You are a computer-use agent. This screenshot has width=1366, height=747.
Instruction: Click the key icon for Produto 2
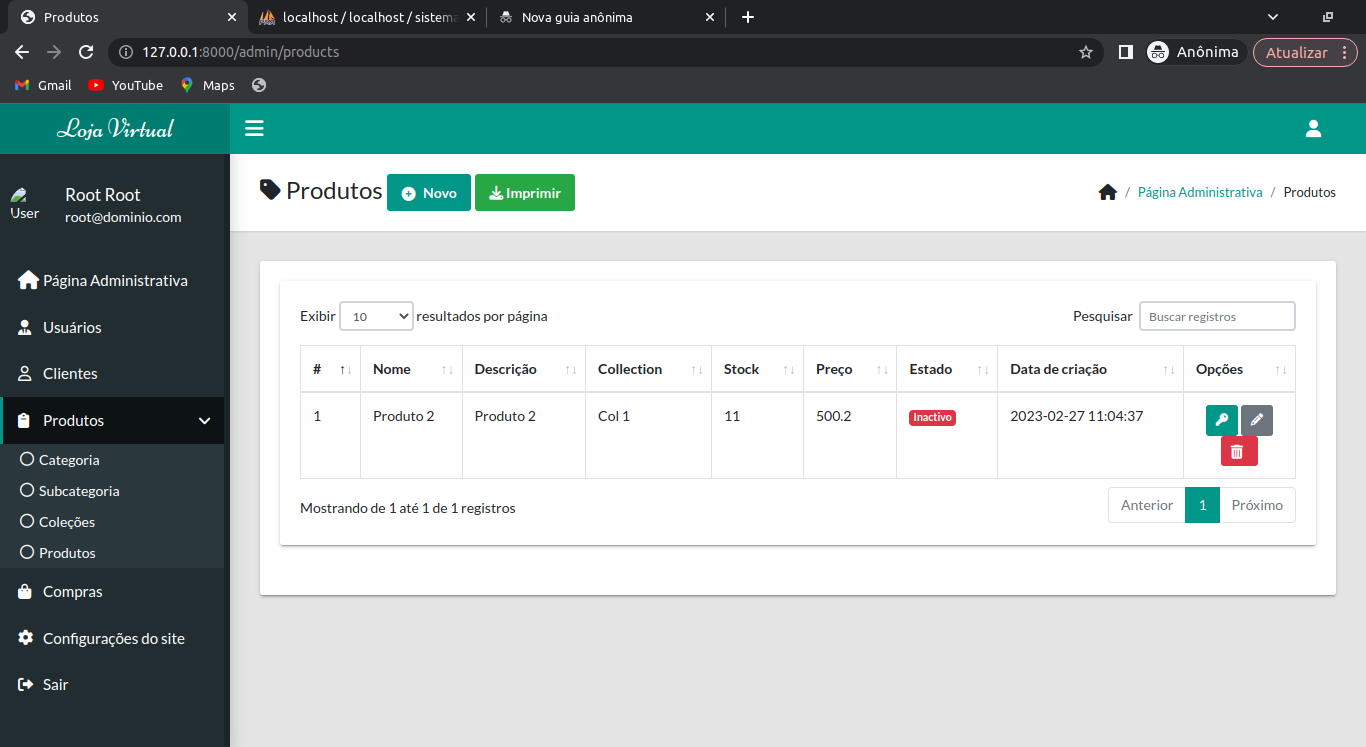tap(1221, 420)
